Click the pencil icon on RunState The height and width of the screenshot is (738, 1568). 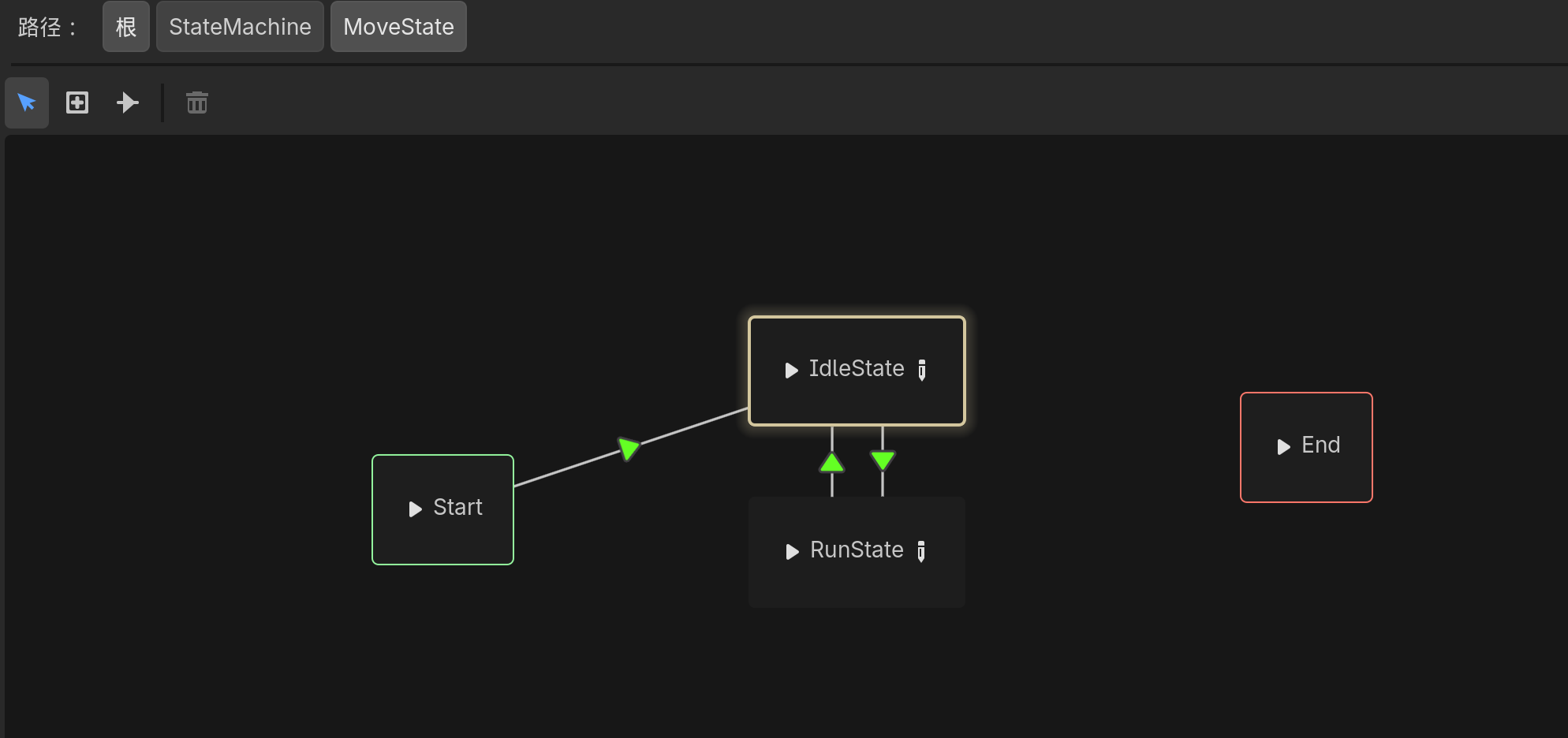921,551
